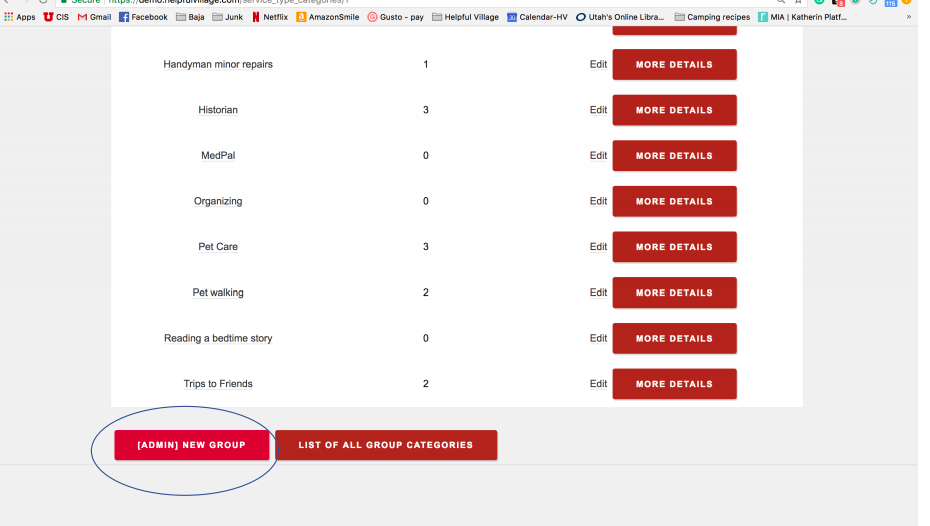930x526 pixels.
Task: Show more bookmarks via the overflow chevron
Action: pyautogui.click(x=909, y=17)
